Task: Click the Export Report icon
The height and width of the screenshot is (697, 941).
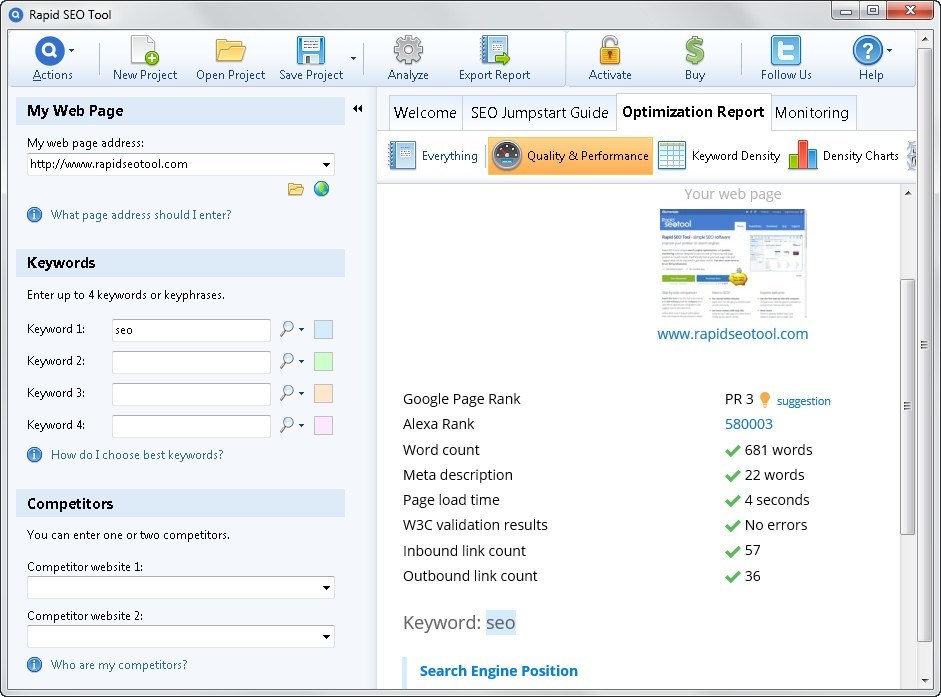Action: 494,52
